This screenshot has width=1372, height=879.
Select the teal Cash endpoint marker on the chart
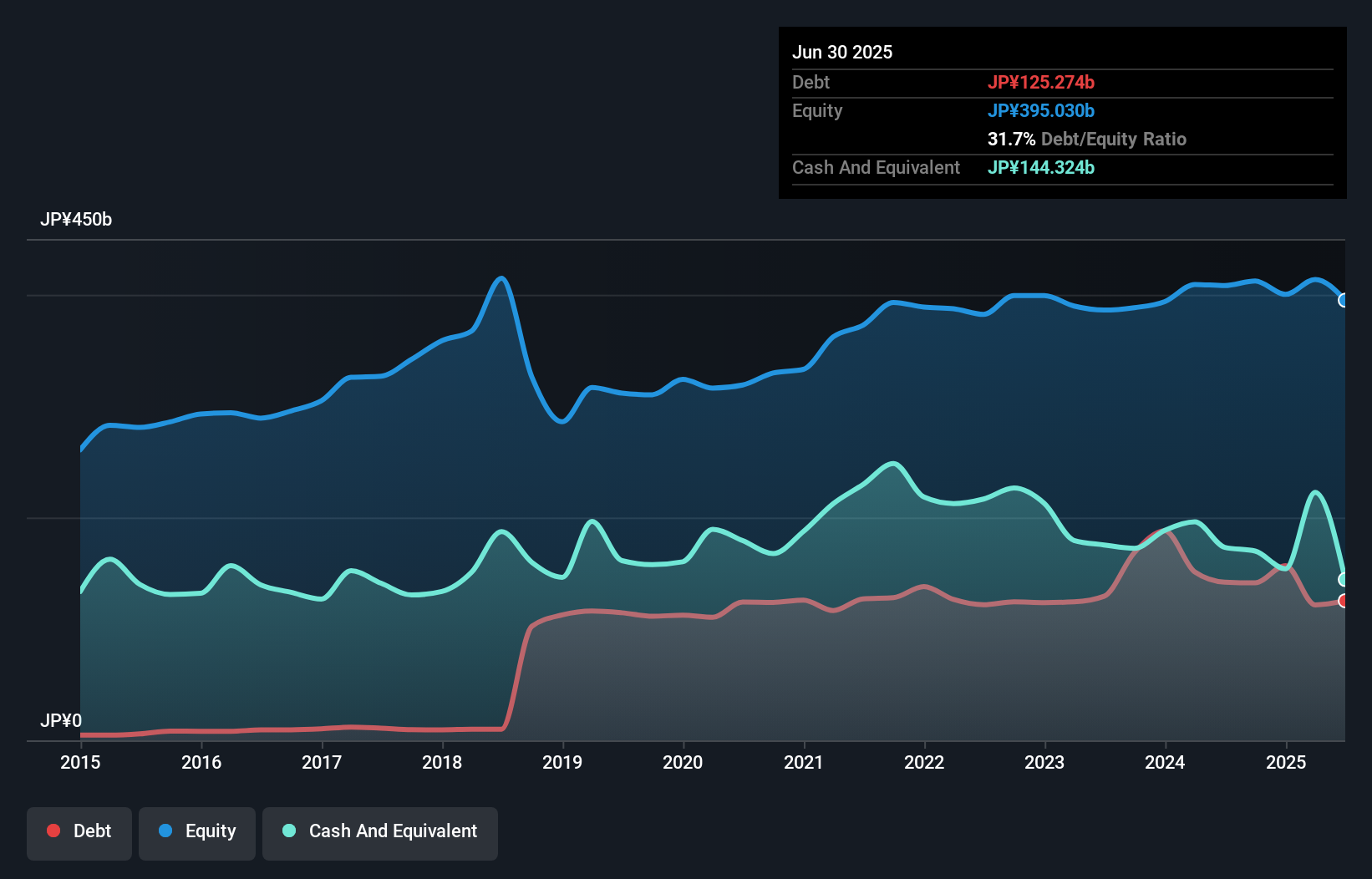[x=1344, y=577]
